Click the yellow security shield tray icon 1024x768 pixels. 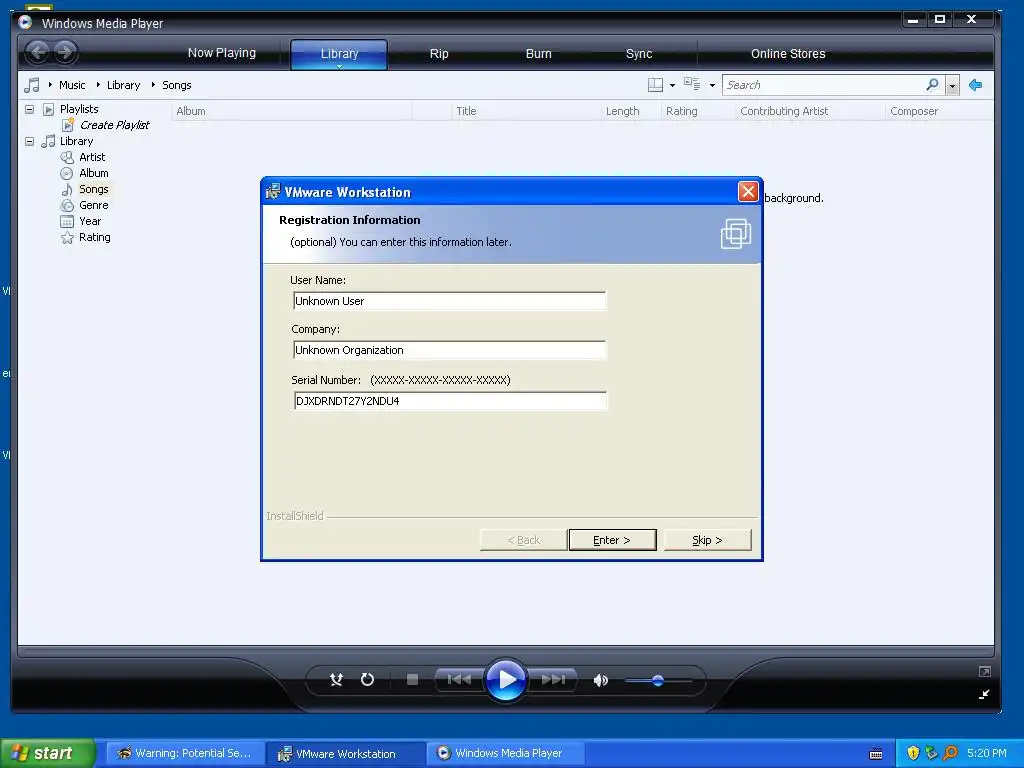click(913, 753)
